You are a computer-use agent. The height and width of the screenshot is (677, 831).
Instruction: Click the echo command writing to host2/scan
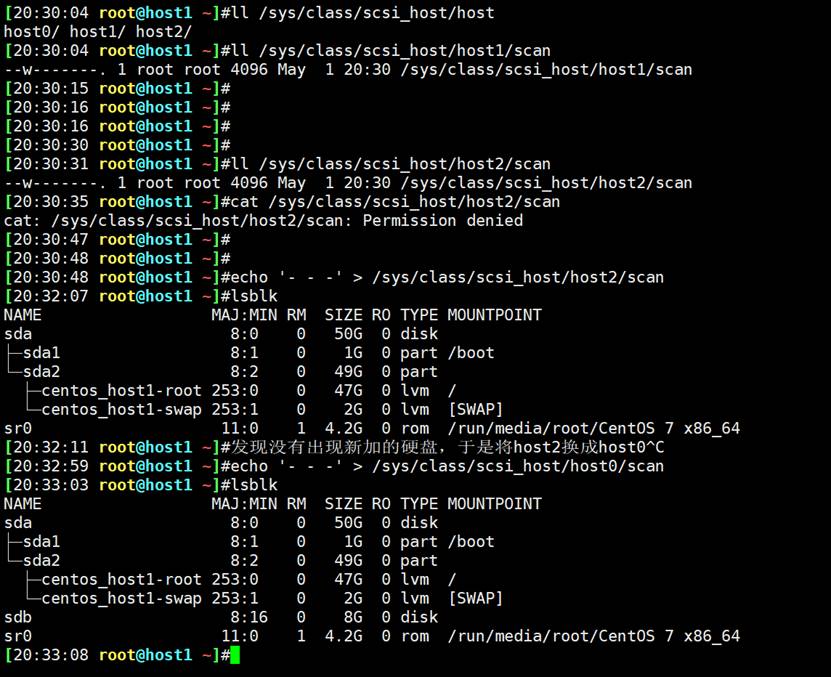click(x=441, y=277)
